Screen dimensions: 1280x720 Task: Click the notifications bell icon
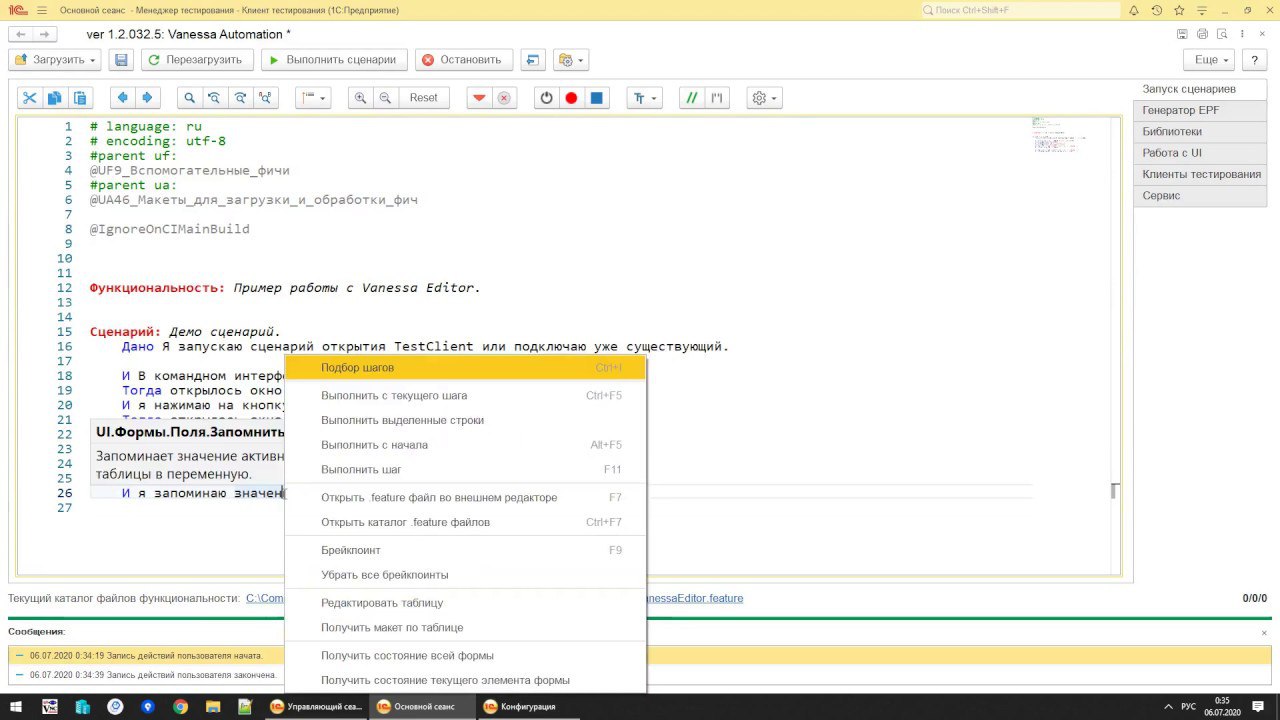coord(1134,10)
